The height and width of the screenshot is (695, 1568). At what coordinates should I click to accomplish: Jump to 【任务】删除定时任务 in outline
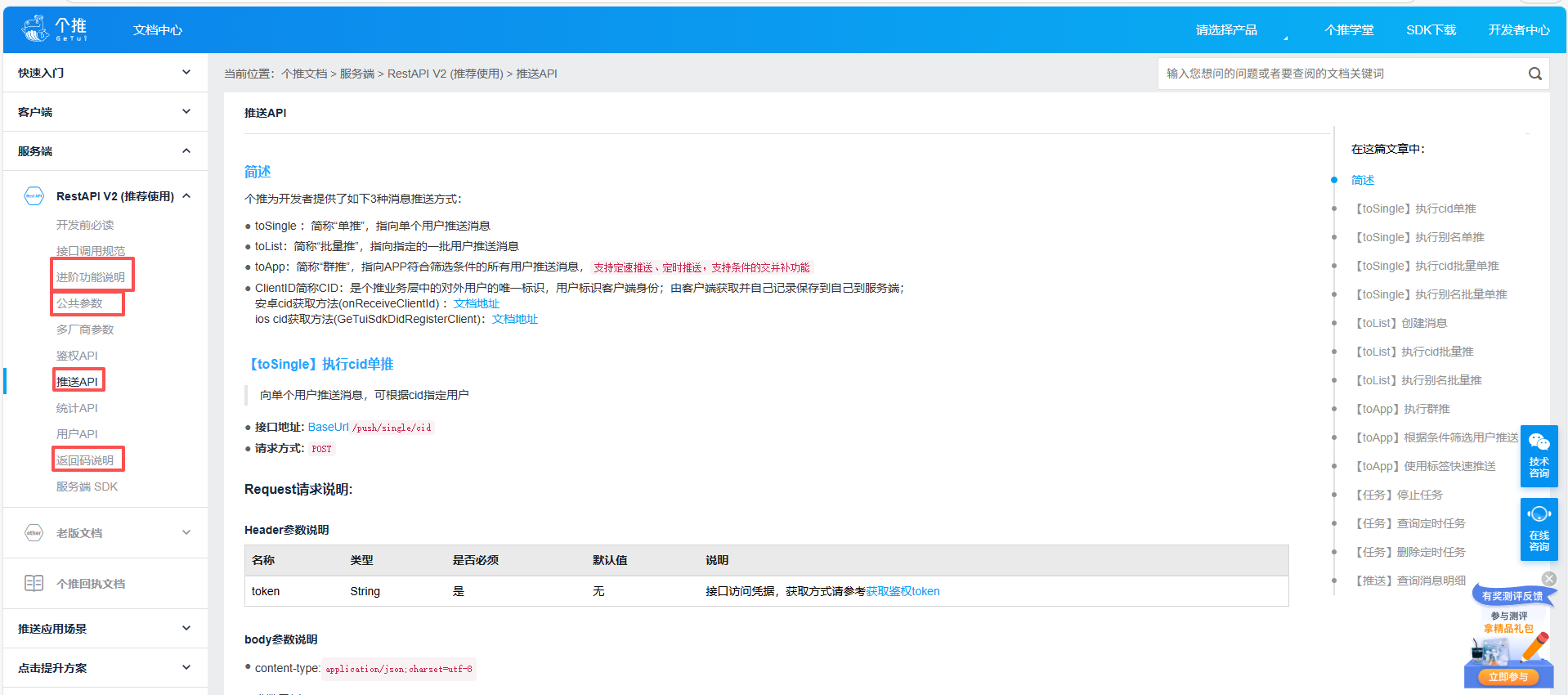pos(1408,552)
